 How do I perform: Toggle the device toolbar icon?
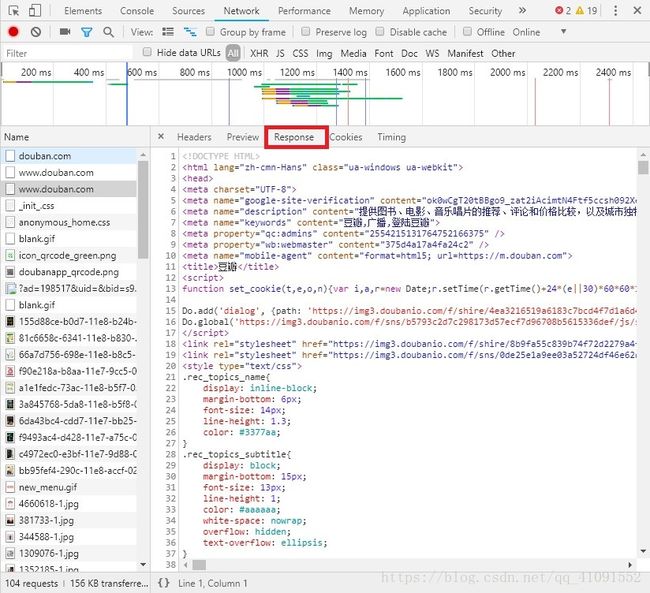point(35,11)
